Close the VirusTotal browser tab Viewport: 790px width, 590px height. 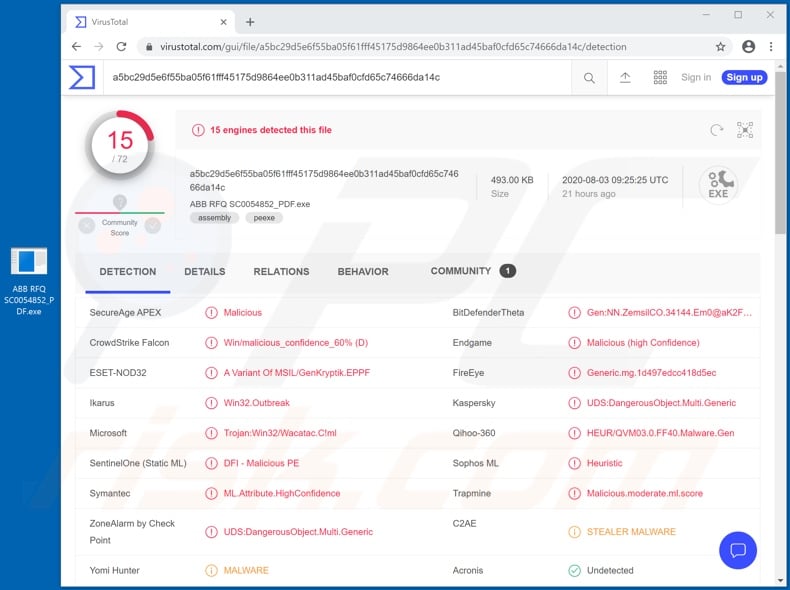click(x=224, y=22)
